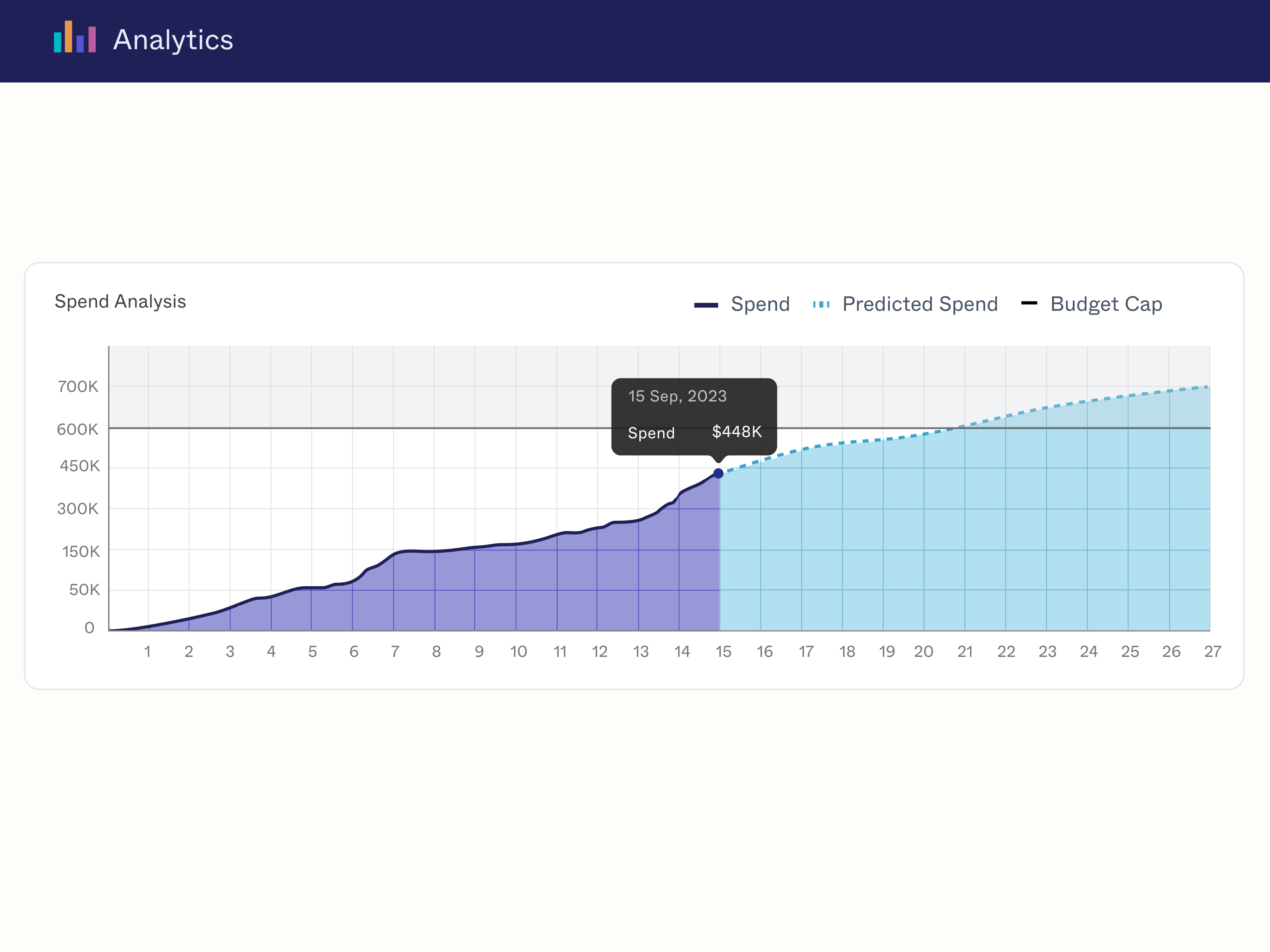Click the Analytics bar chart logo icon

coord(75,37)
